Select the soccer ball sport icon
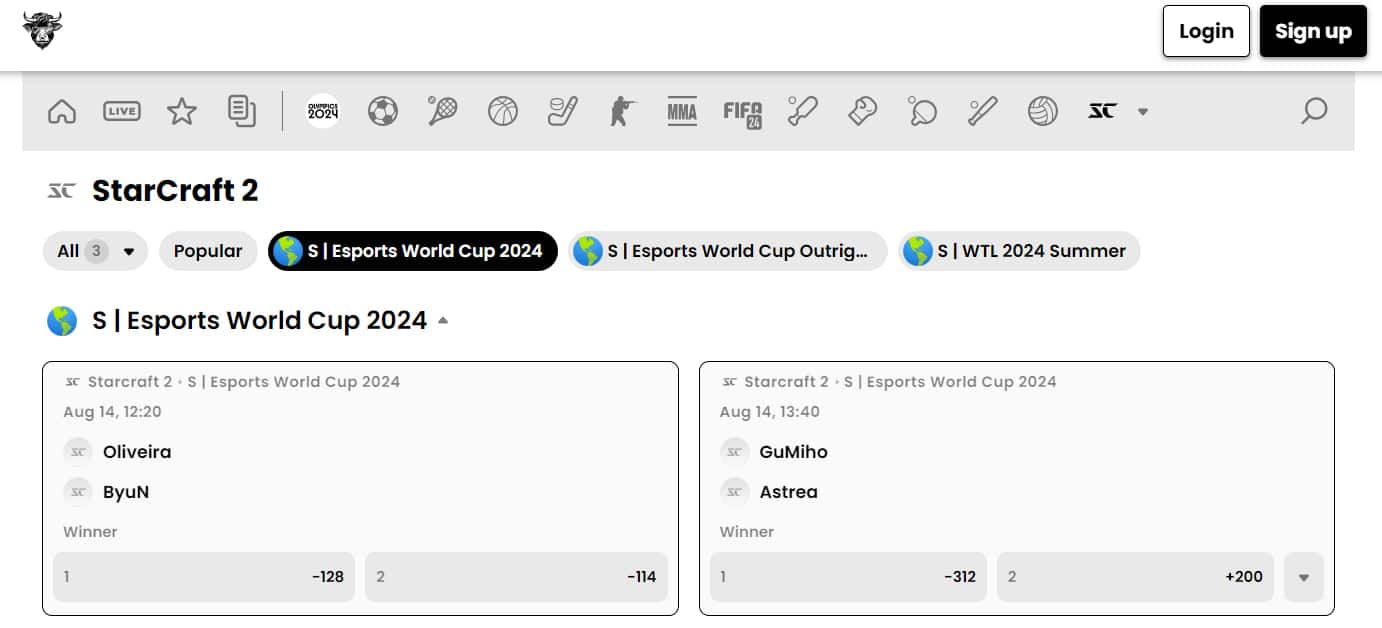Viewport: 1382px width, 628px height. (383, 111)
